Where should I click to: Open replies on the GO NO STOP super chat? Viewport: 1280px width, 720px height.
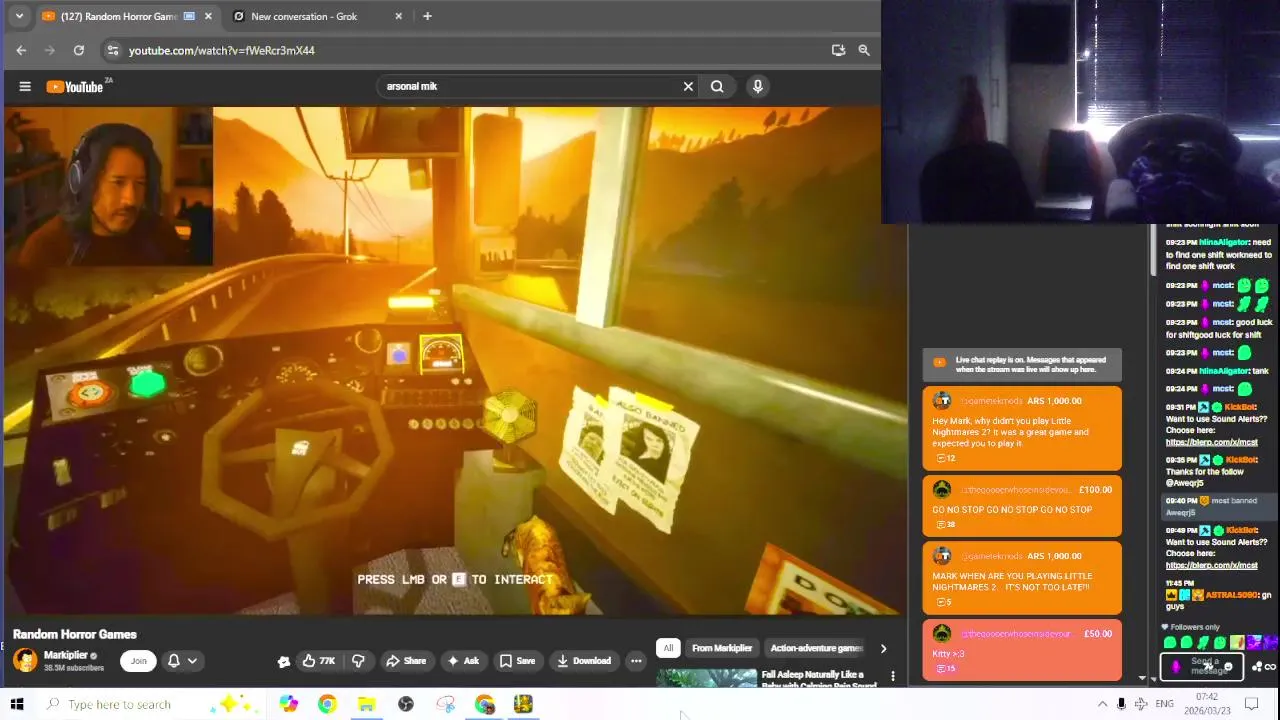(945, 524)
